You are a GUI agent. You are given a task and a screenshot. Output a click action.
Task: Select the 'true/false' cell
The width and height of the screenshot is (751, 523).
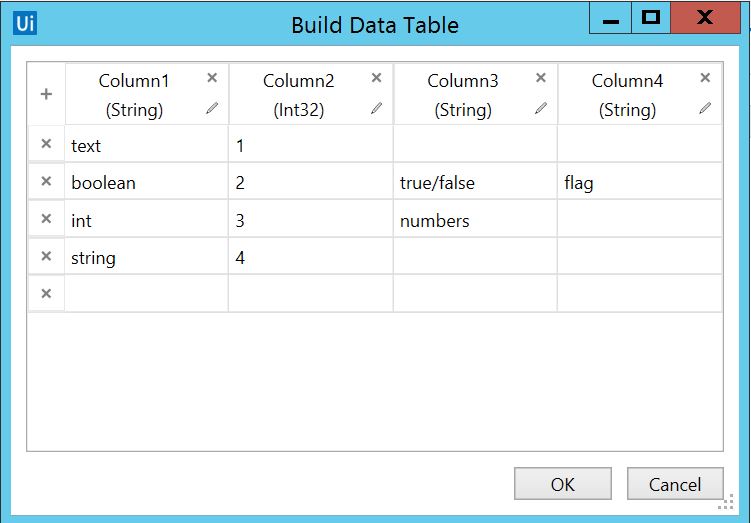coord(475,183)
